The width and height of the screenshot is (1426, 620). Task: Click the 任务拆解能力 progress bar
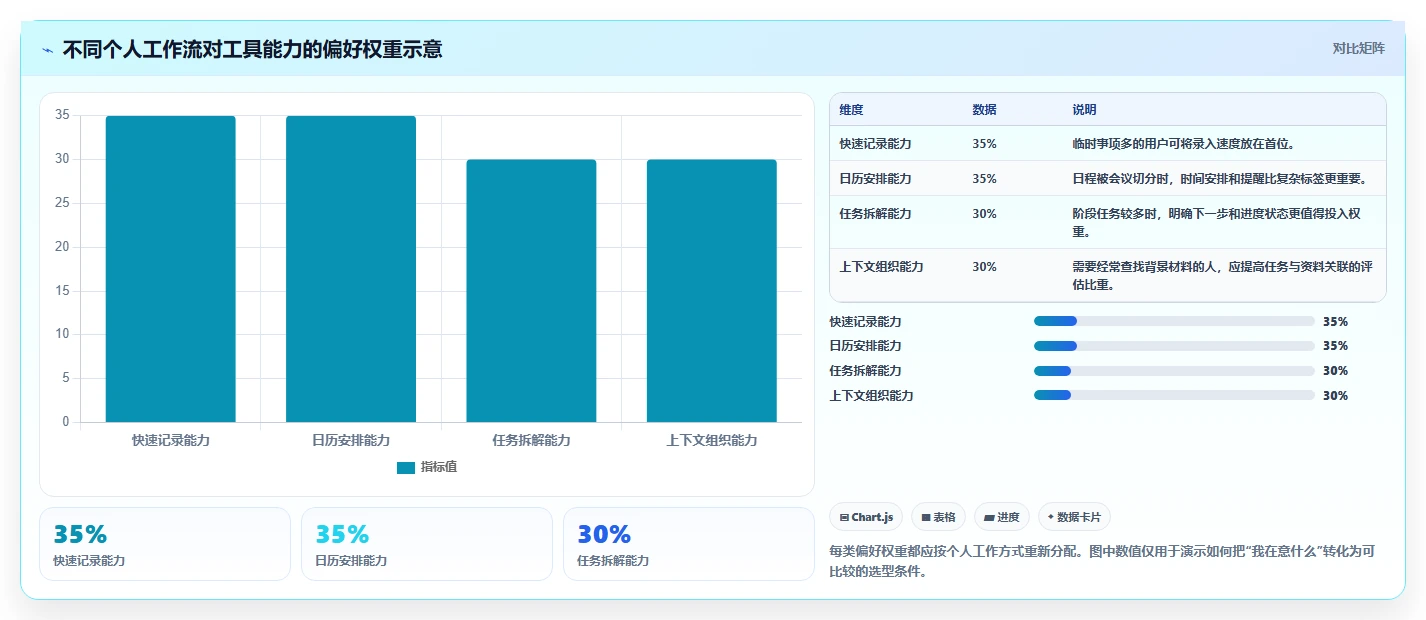point(1174,371)
